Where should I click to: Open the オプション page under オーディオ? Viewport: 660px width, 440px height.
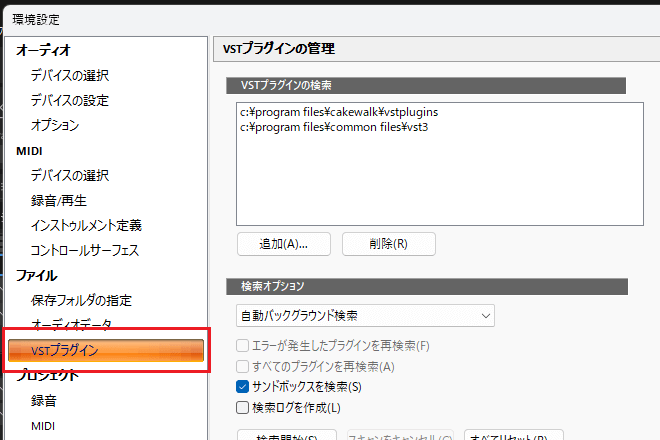[x=54, y=125]
